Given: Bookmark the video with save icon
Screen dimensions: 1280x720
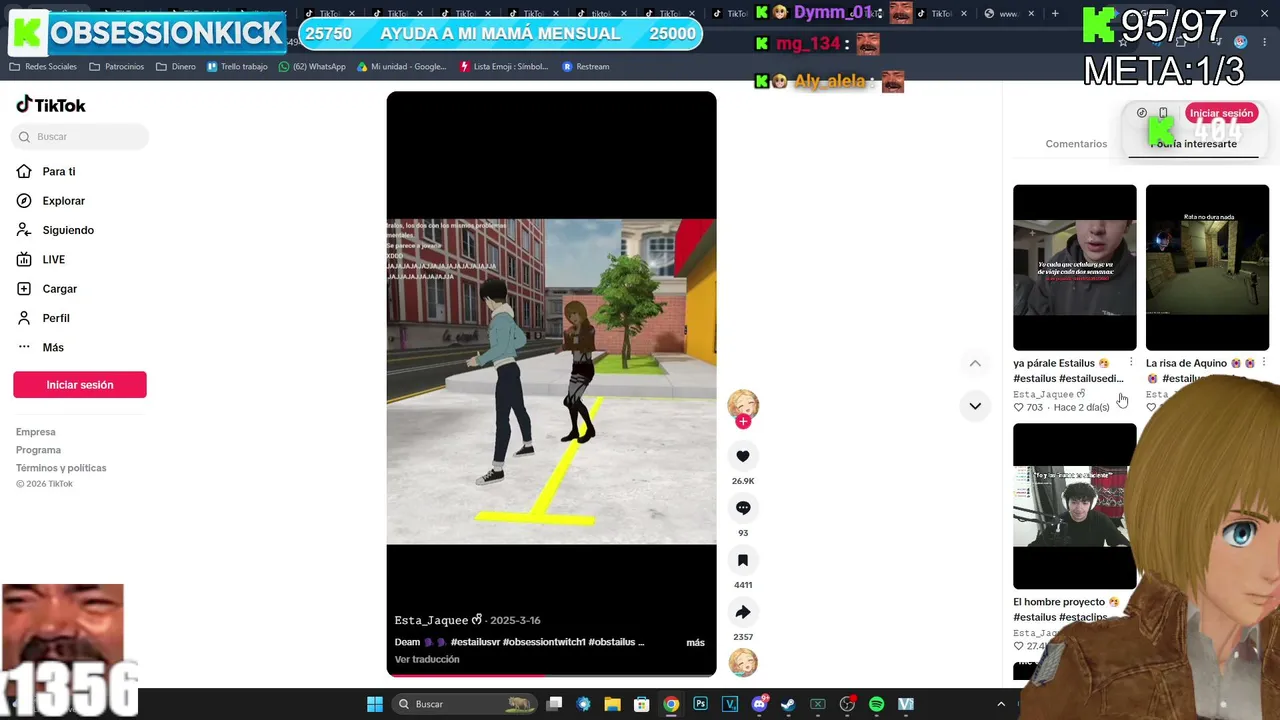Looking at the screenshot, I should pos(743,560).
